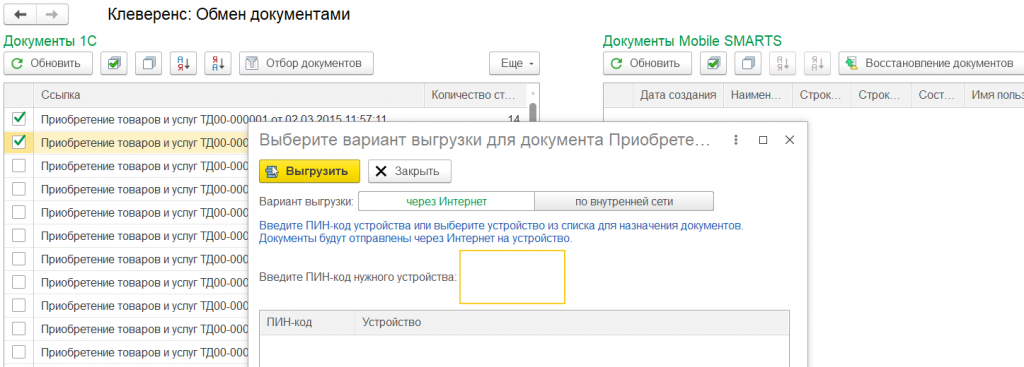Click the Закрыть button in the dialog
The width and height of the screenshot is (1024, 367).
pos(409,171)
